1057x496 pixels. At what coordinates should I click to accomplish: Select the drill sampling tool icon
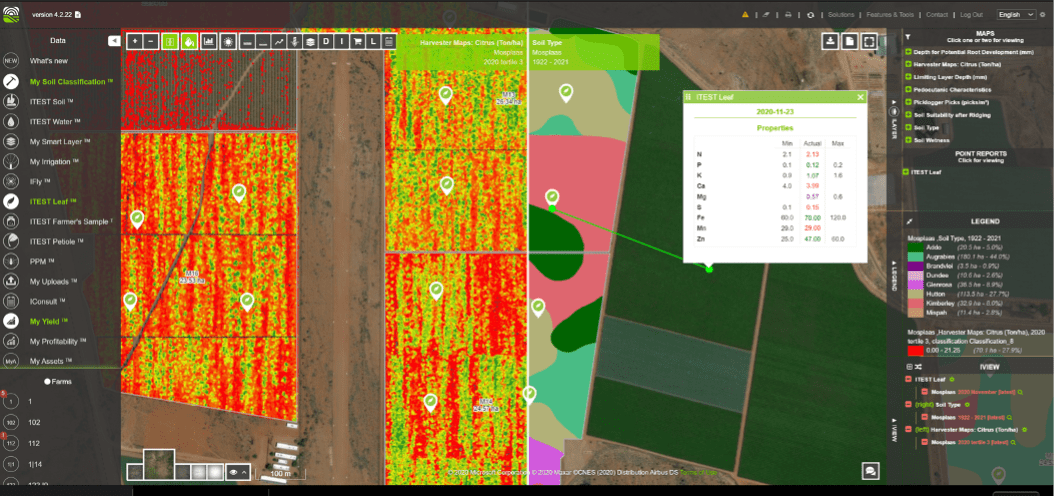pos(294,41)
